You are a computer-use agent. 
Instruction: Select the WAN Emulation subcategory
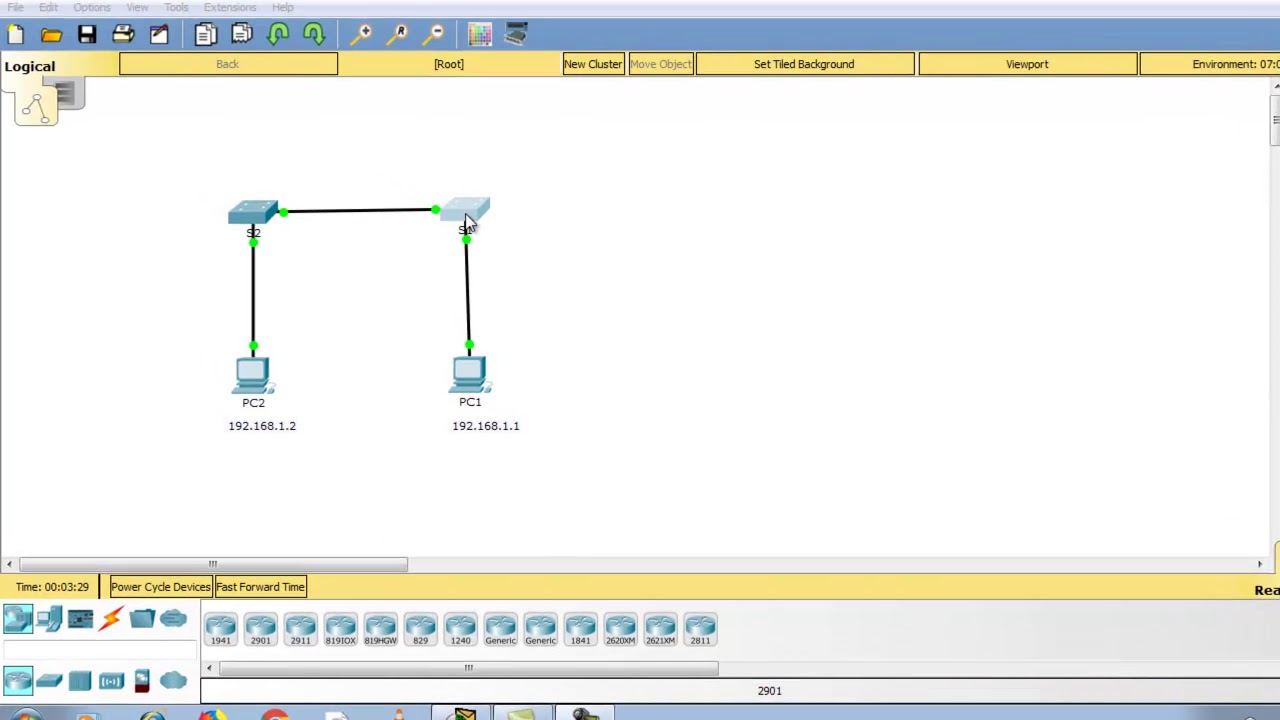point(173,681)
